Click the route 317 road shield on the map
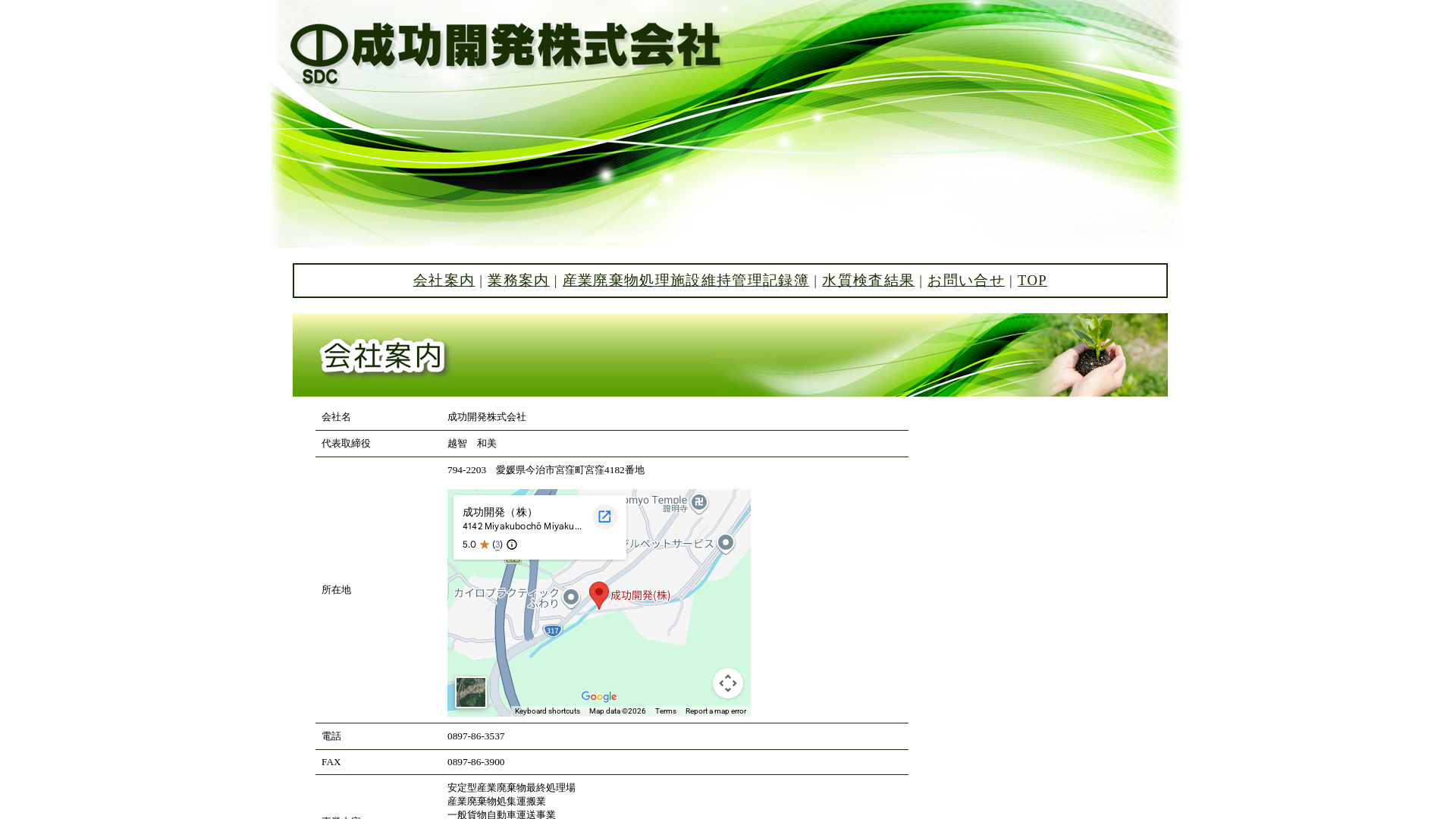Viewport: 1456px width, 819px height. 551,629
